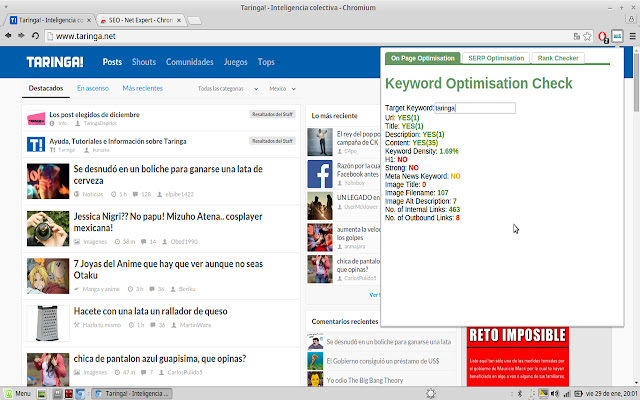Click the T! icon beside the Ayuda post
Image resolution: width=640 pixels, height=400 pixels.
[x=36, y=144]
